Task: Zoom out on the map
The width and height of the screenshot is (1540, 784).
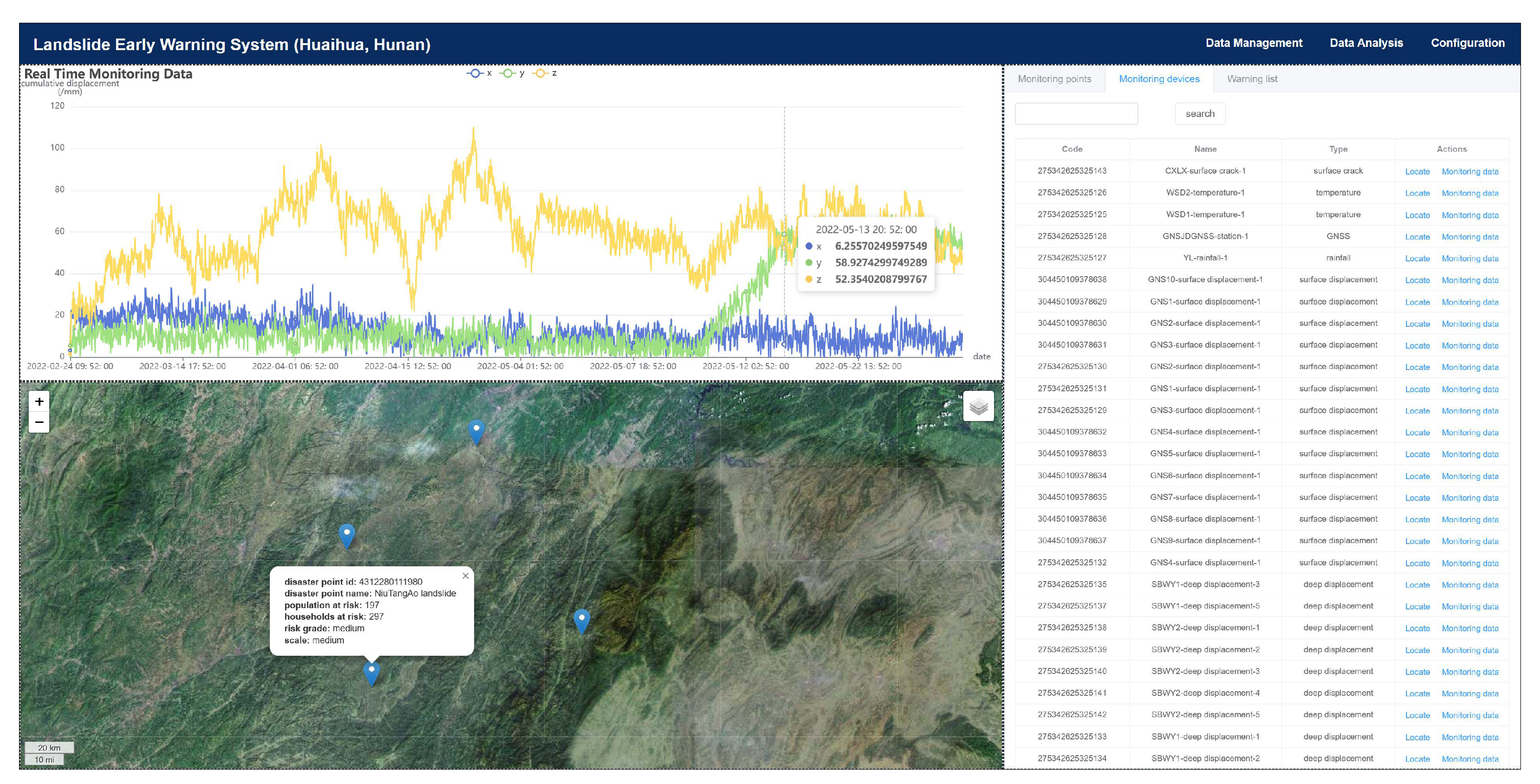Action: [39, 422]
